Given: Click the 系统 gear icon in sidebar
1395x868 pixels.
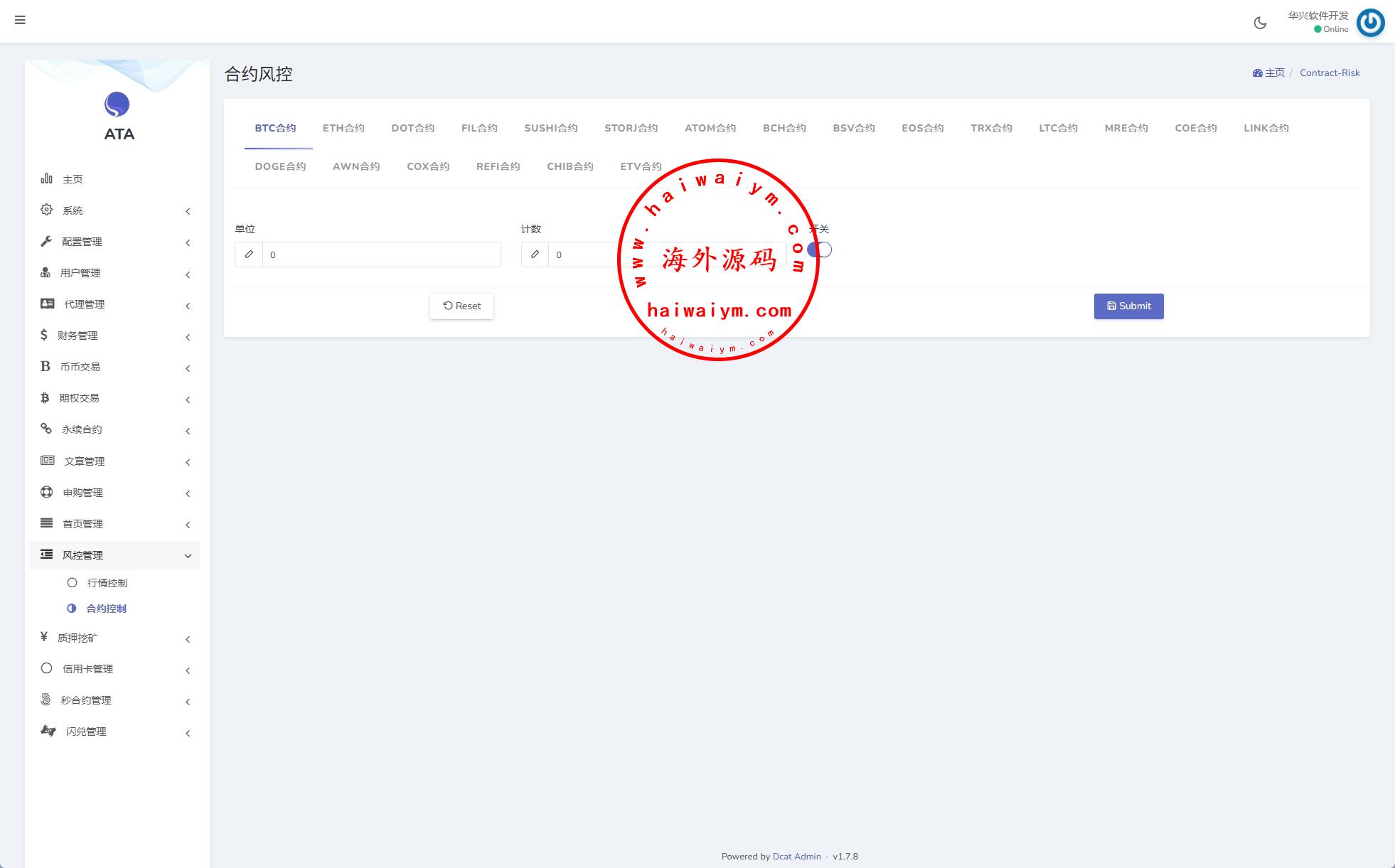Looking at the screenshot, I should click(47, 210).
